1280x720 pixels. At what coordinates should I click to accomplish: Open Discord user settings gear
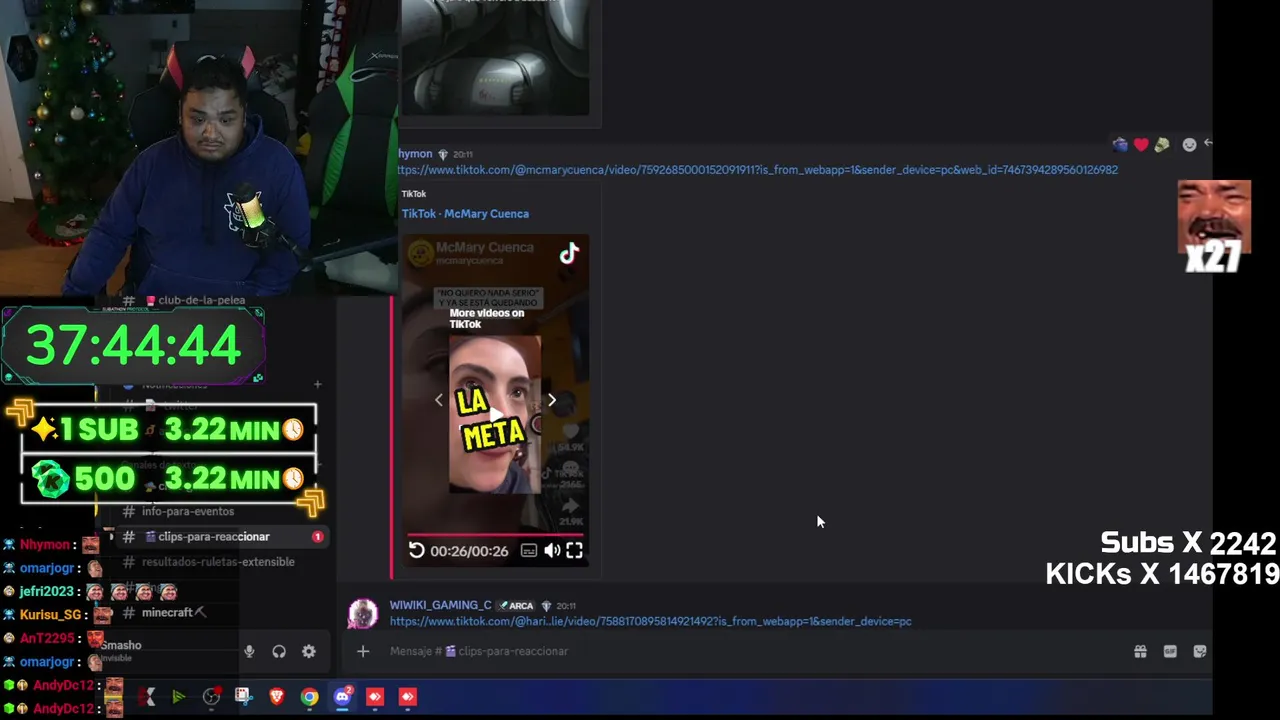point(309,652)
